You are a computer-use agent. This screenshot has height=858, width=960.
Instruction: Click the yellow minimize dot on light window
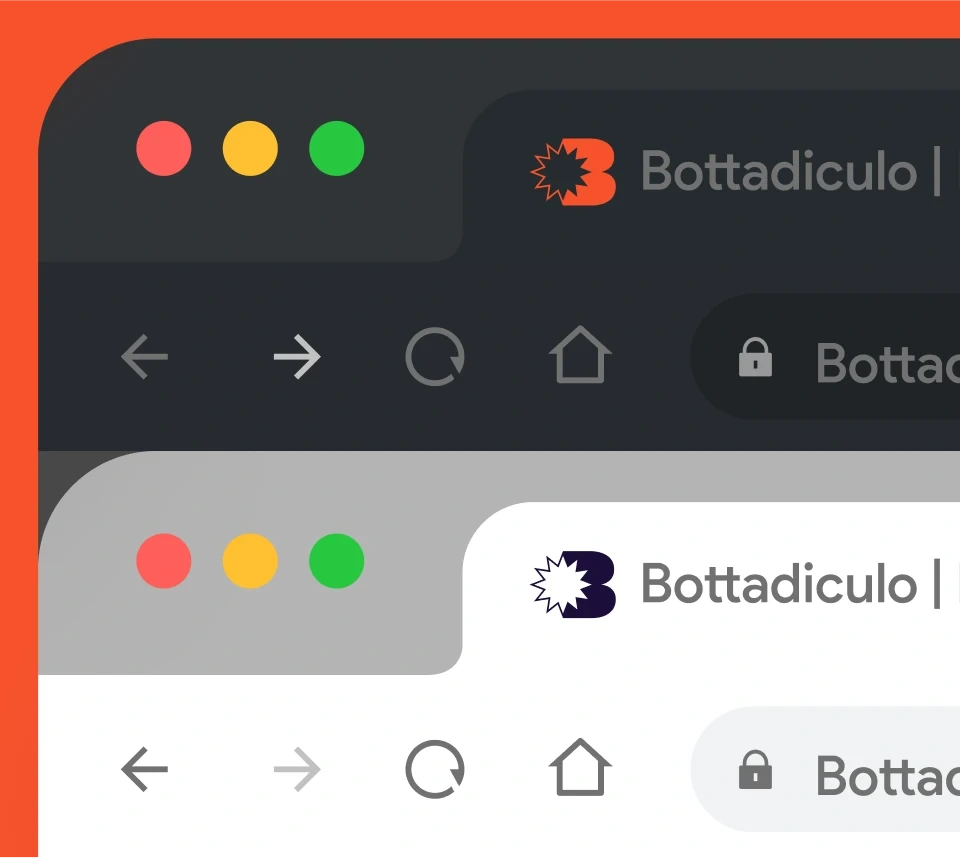tap(250, 561)
